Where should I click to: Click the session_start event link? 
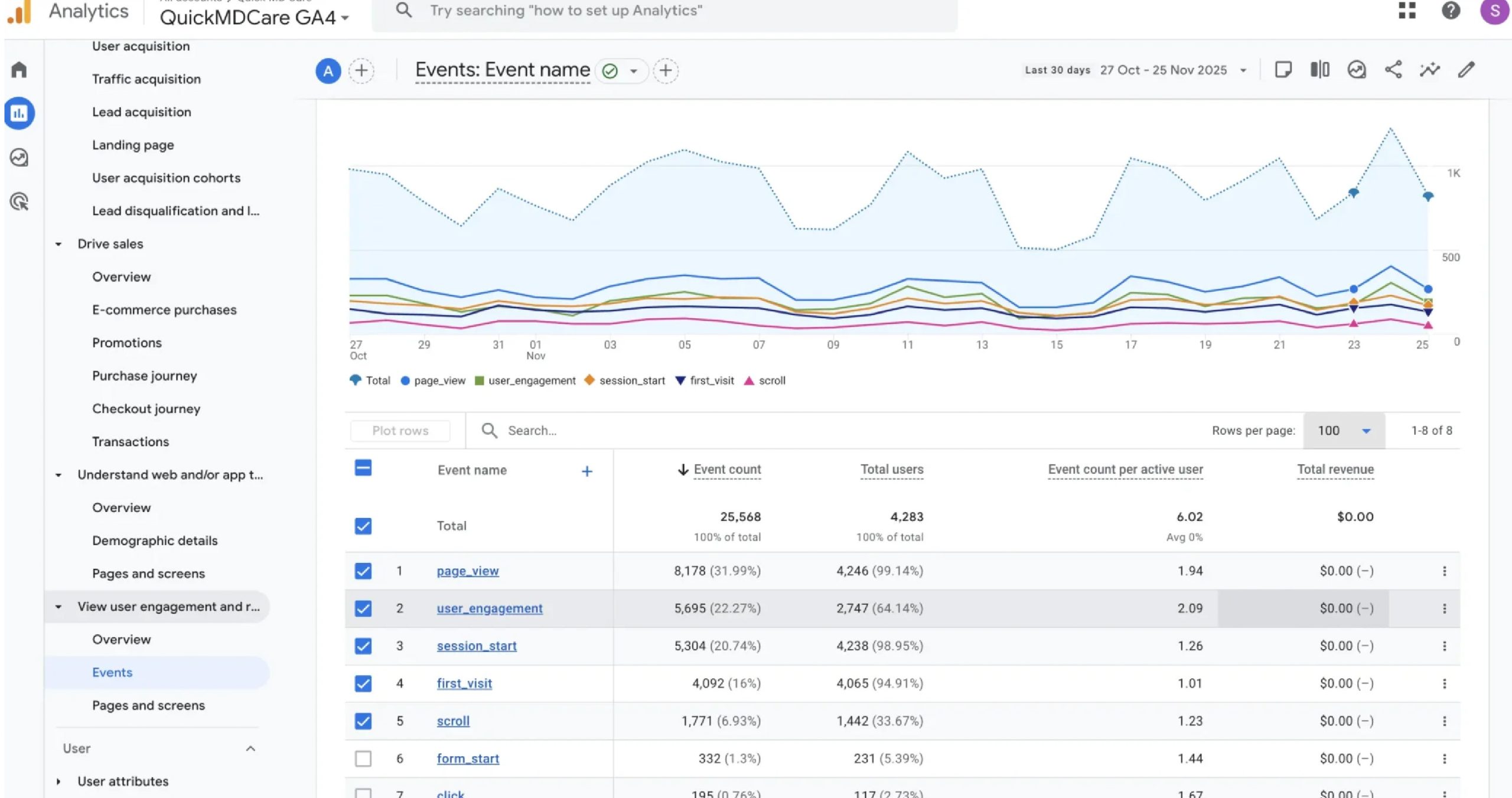pos(476,646)
